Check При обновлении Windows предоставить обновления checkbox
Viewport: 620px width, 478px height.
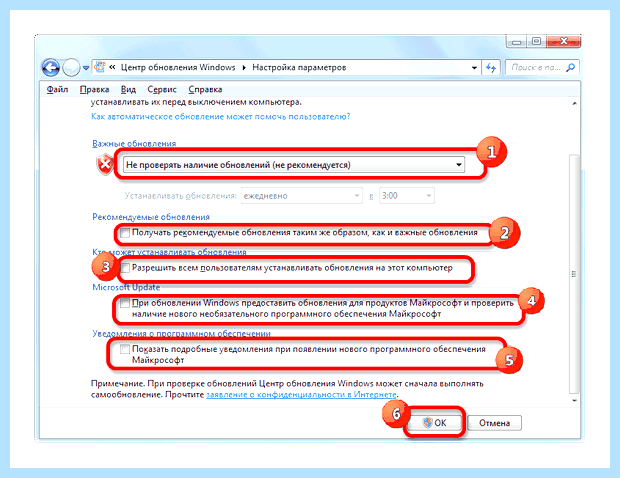(x=125, y=303)
